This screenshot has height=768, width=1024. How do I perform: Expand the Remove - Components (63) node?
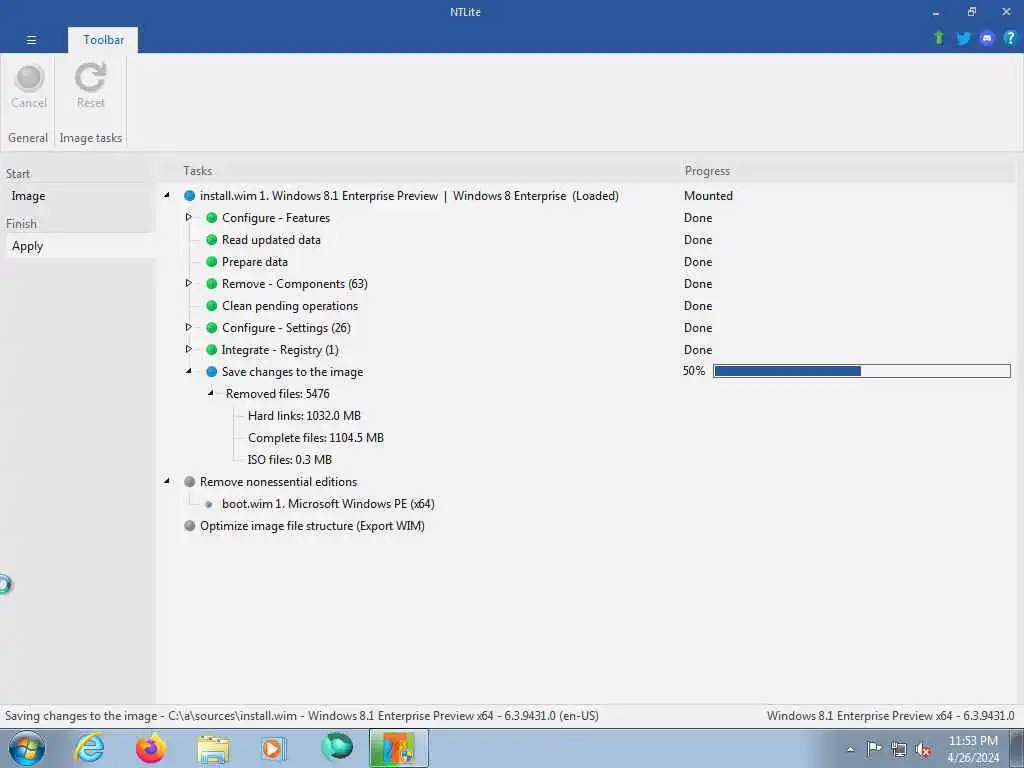point(189,283)
